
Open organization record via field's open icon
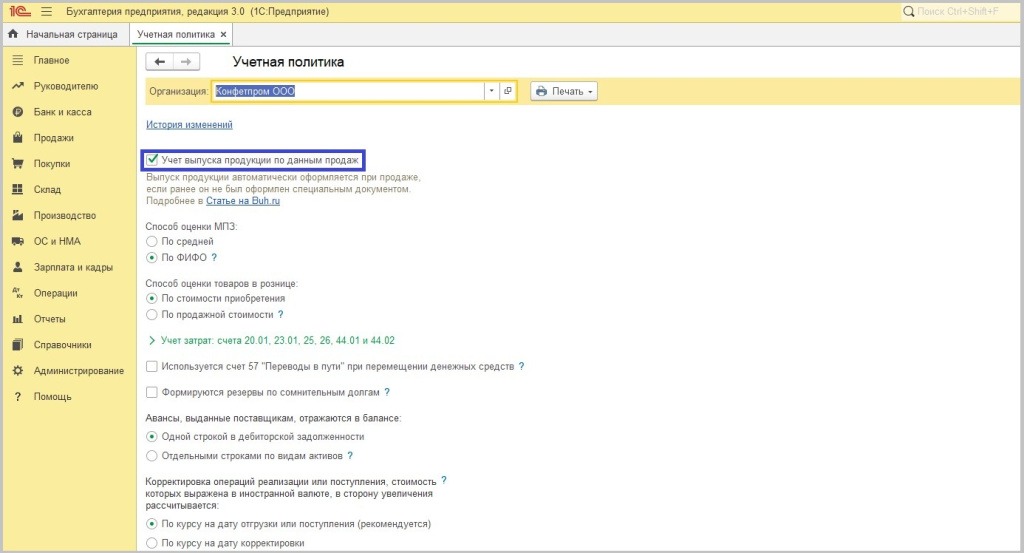507,91
